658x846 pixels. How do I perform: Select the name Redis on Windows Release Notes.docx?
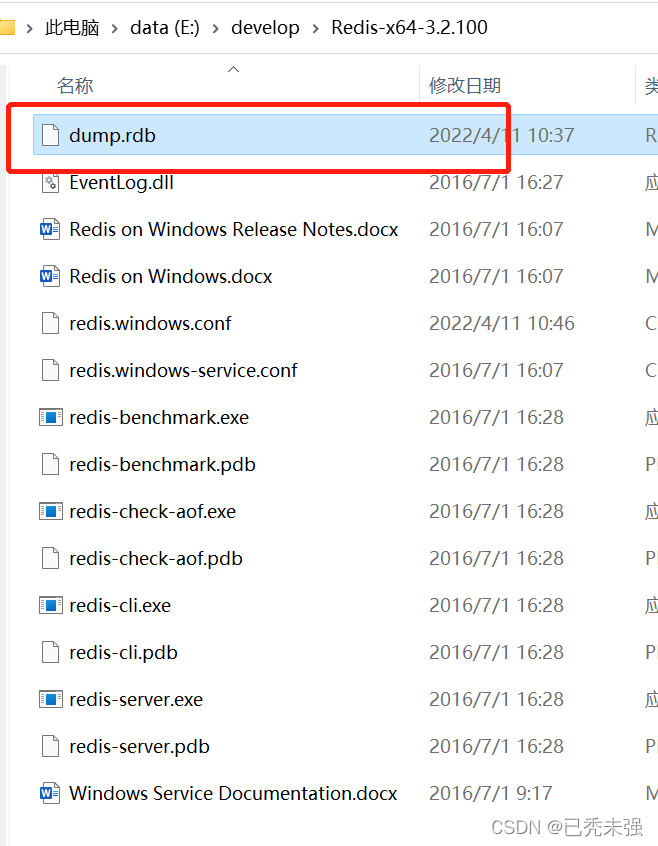tap(234, 229)
